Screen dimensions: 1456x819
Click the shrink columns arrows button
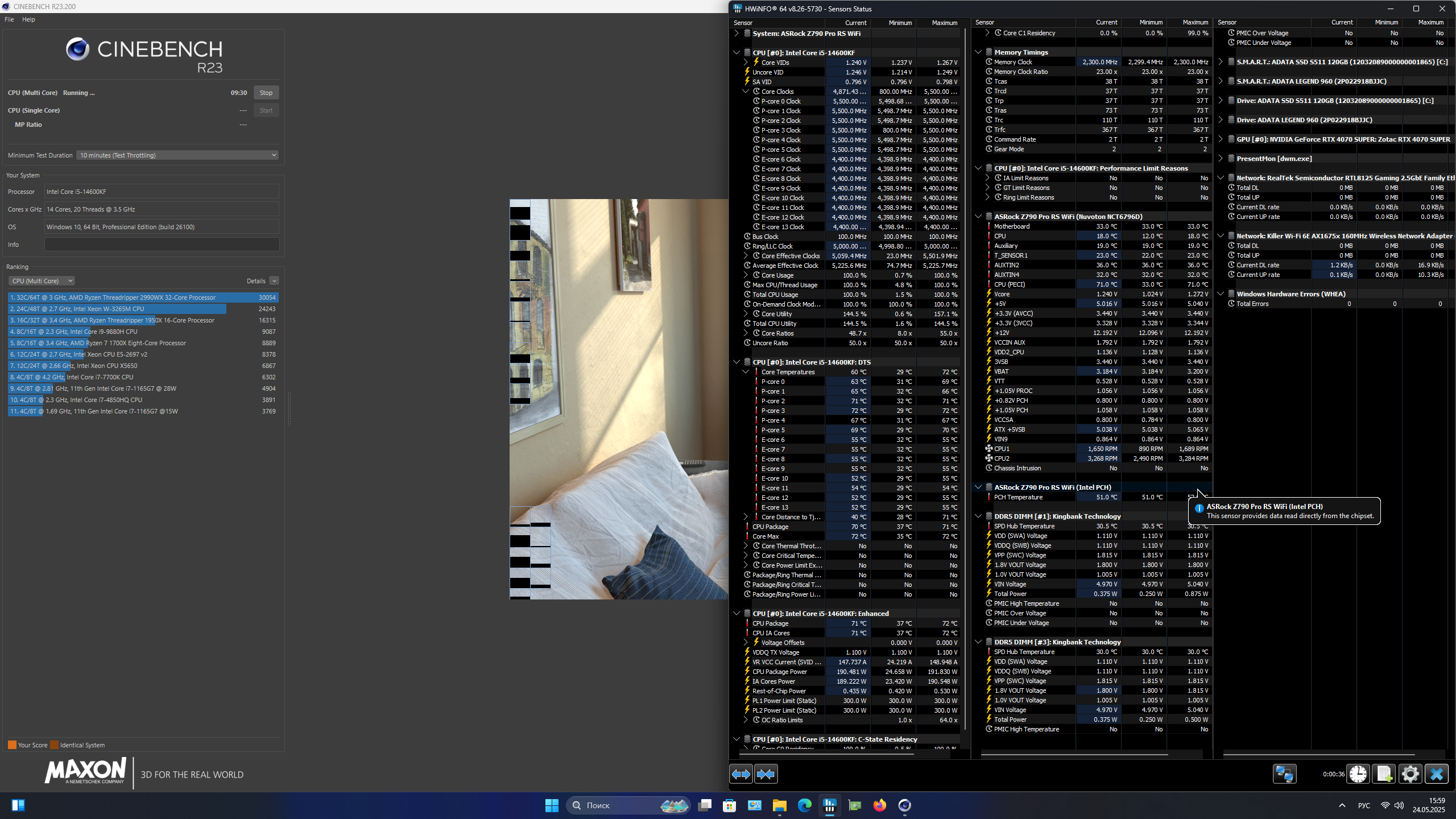[766, 774]
